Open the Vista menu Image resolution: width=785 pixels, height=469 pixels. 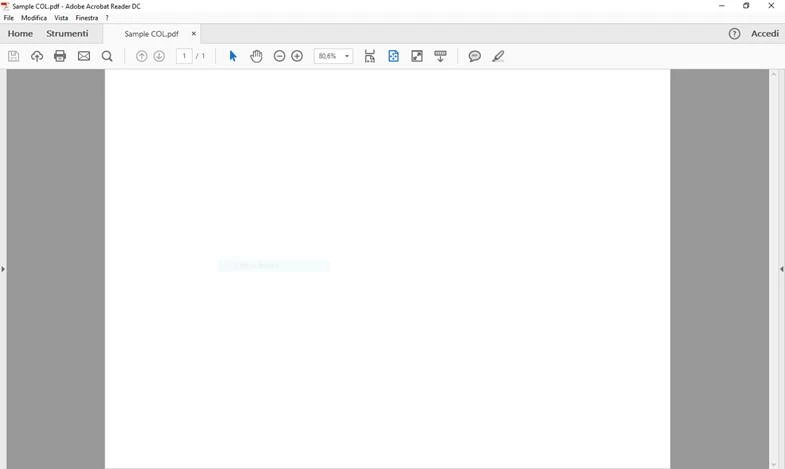point(61,18)
